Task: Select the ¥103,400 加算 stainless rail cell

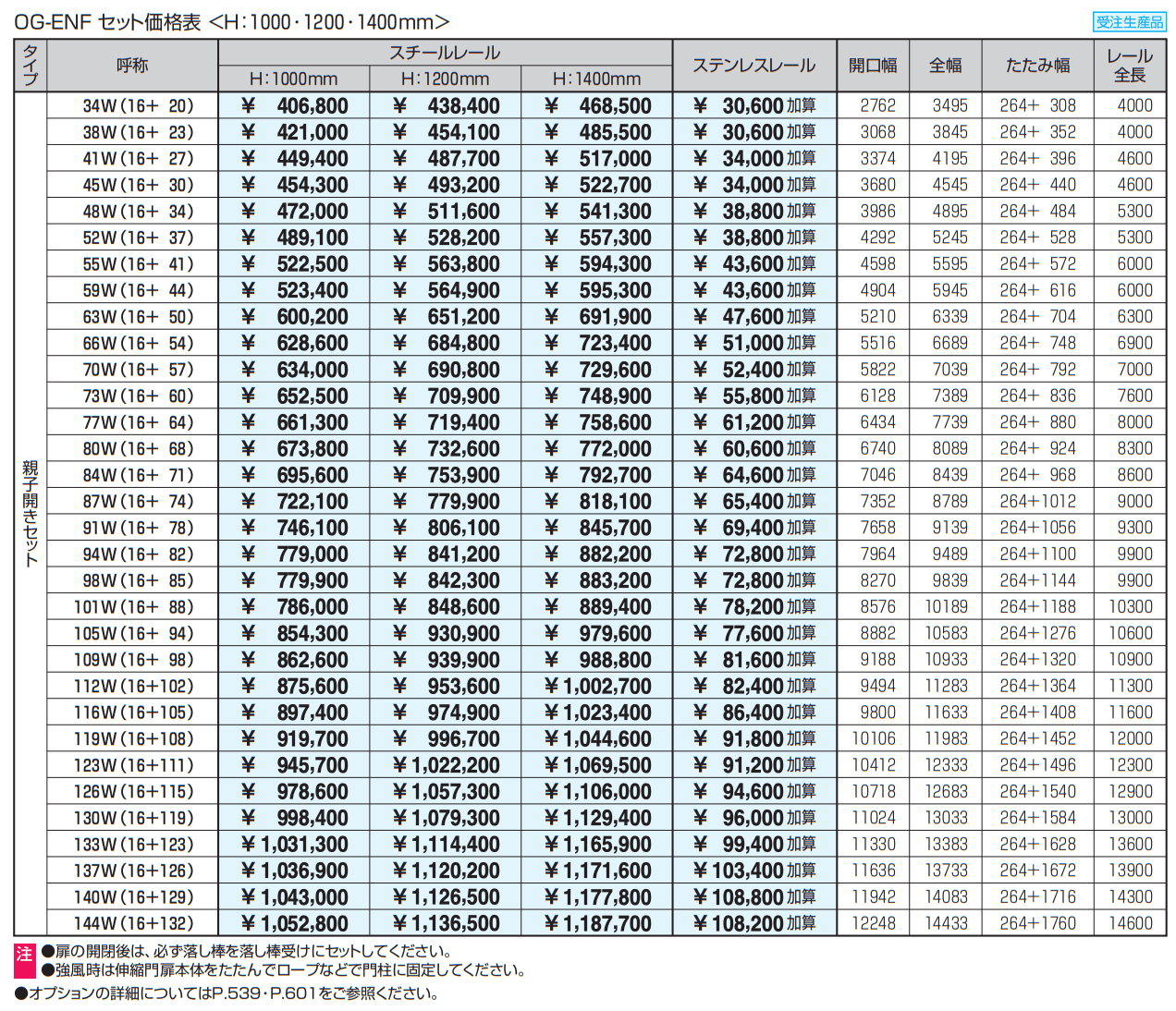Action: 754,871
